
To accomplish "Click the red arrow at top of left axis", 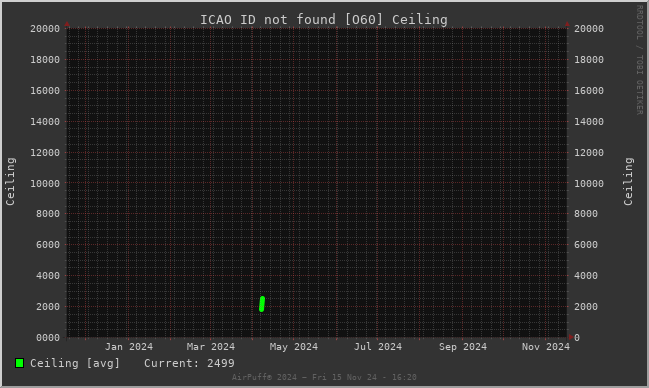I will pyautogui.click(x=67, y=24).
